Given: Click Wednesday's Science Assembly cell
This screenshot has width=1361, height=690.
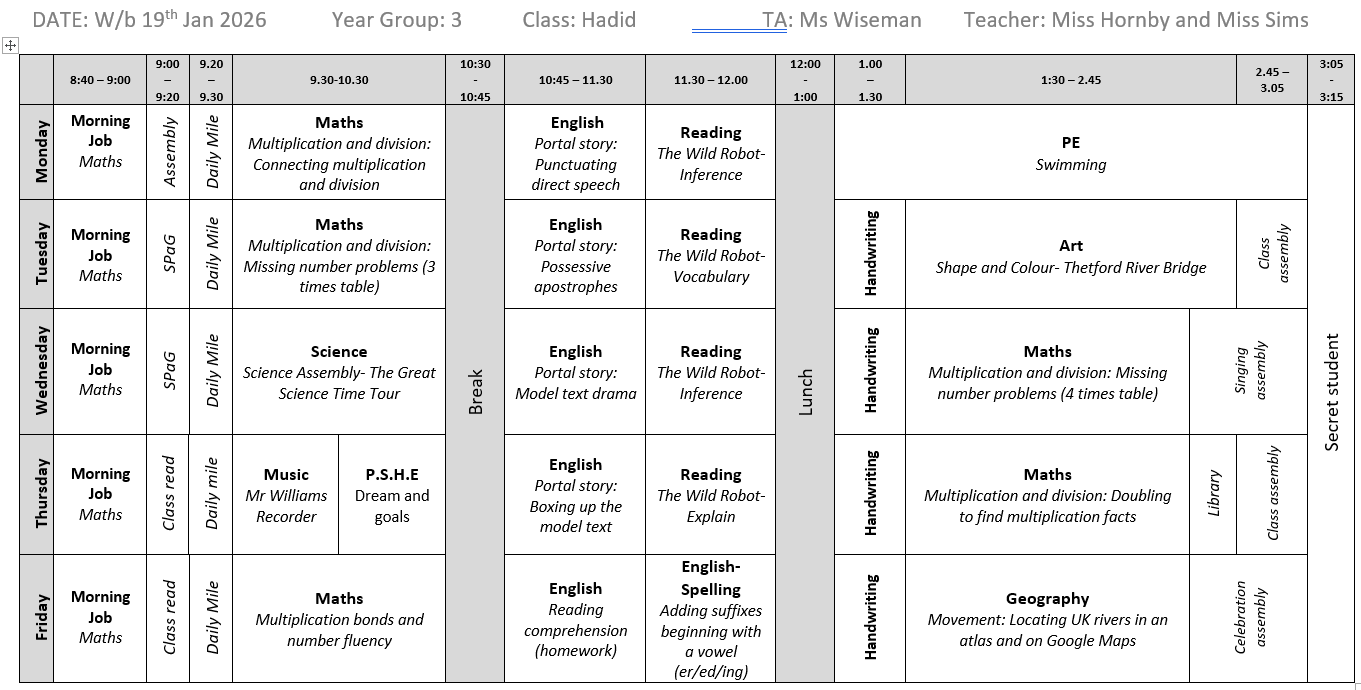Looking at the screenshot, I should 339,372.
